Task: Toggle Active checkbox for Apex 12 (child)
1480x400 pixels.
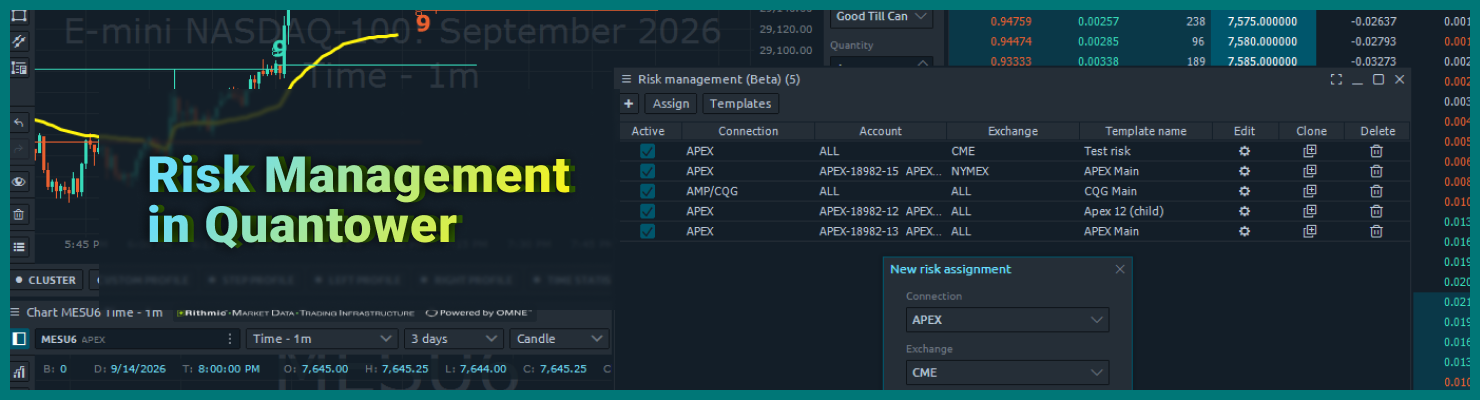Action: pyautogui.click(x=647, y=211)
